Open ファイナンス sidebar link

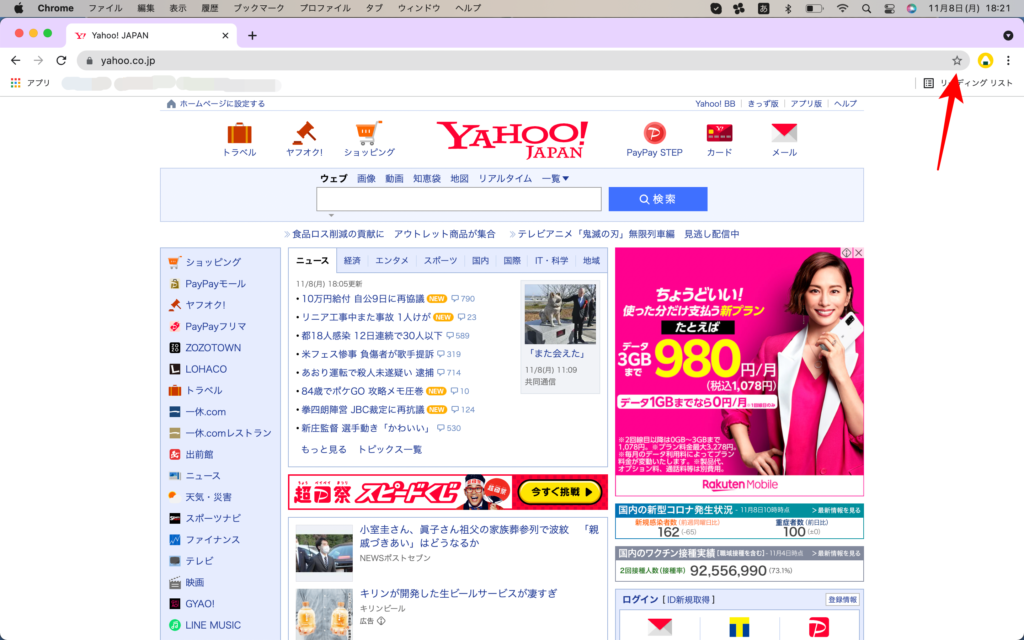click(212, 539)
